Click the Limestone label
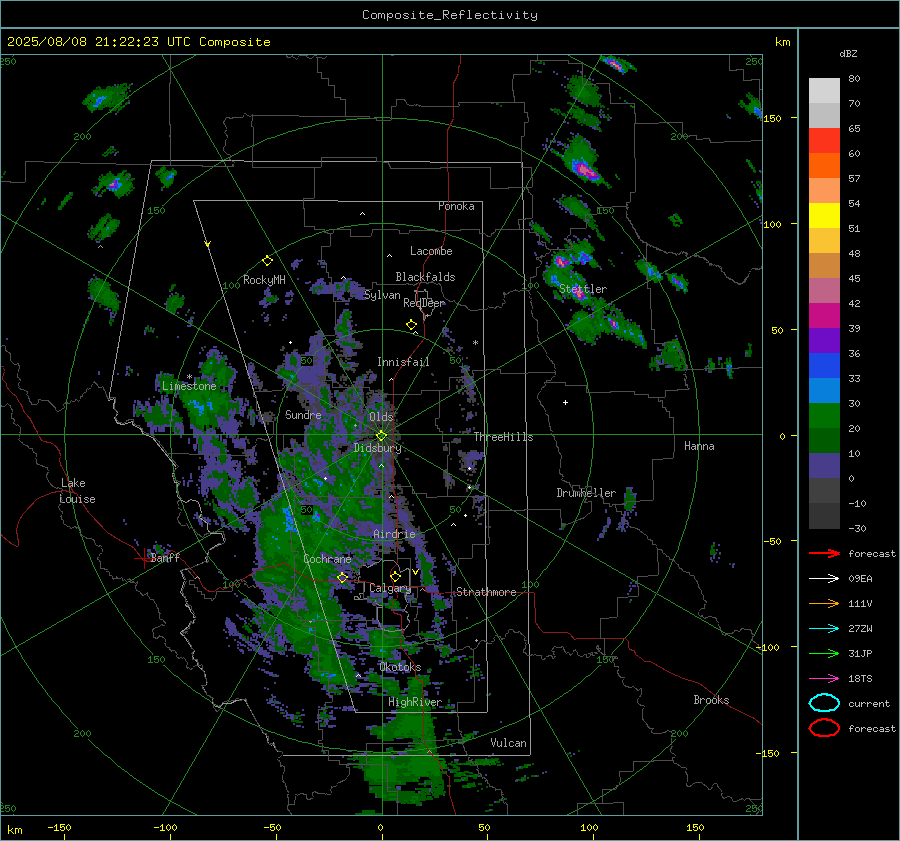The height and width of the screenshot is (841, 900). pos(189,386)
